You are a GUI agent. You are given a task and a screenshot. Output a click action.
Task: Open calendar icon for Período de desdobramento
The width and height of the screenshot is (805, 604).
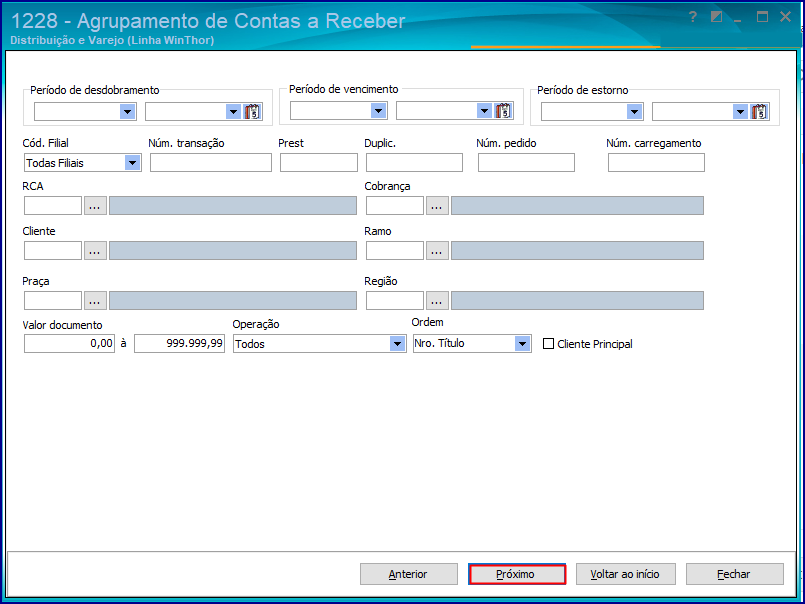pos(253,111)
